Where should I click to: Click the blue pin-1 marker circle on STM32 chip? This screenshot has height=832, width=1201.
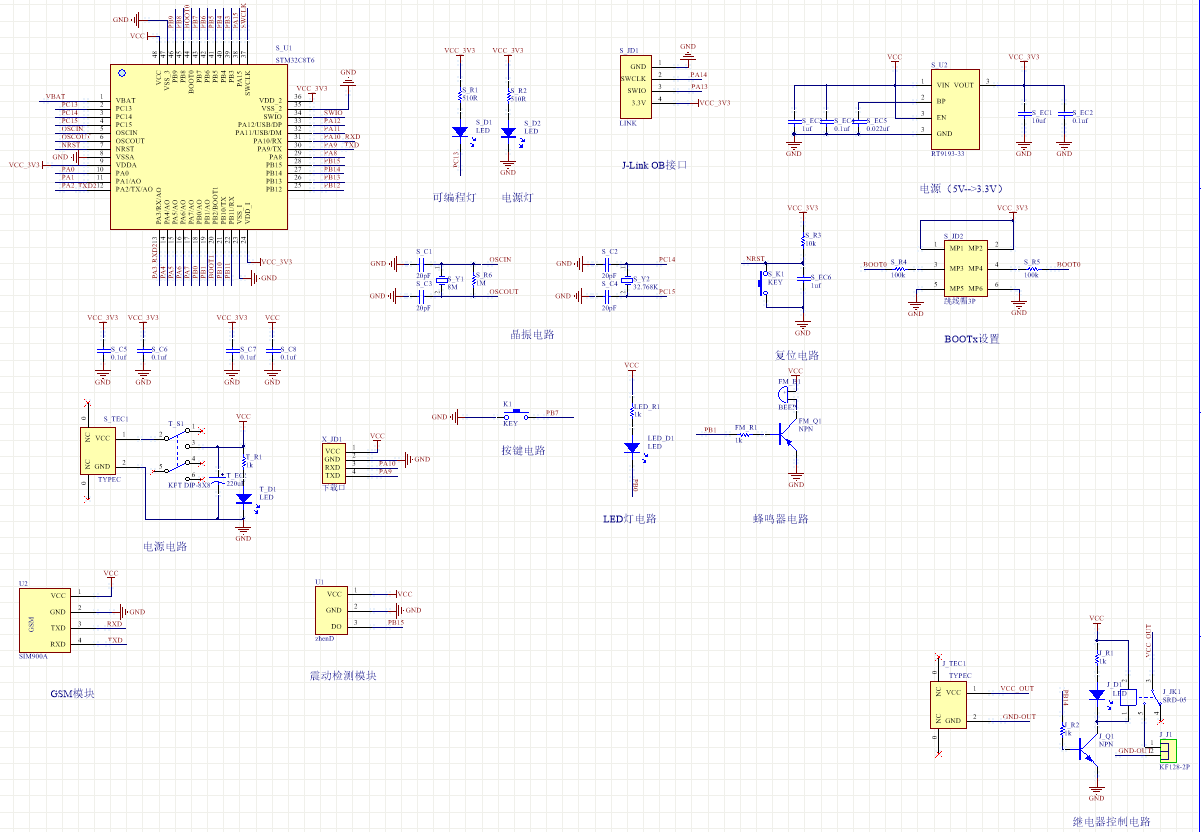point(122,73)
